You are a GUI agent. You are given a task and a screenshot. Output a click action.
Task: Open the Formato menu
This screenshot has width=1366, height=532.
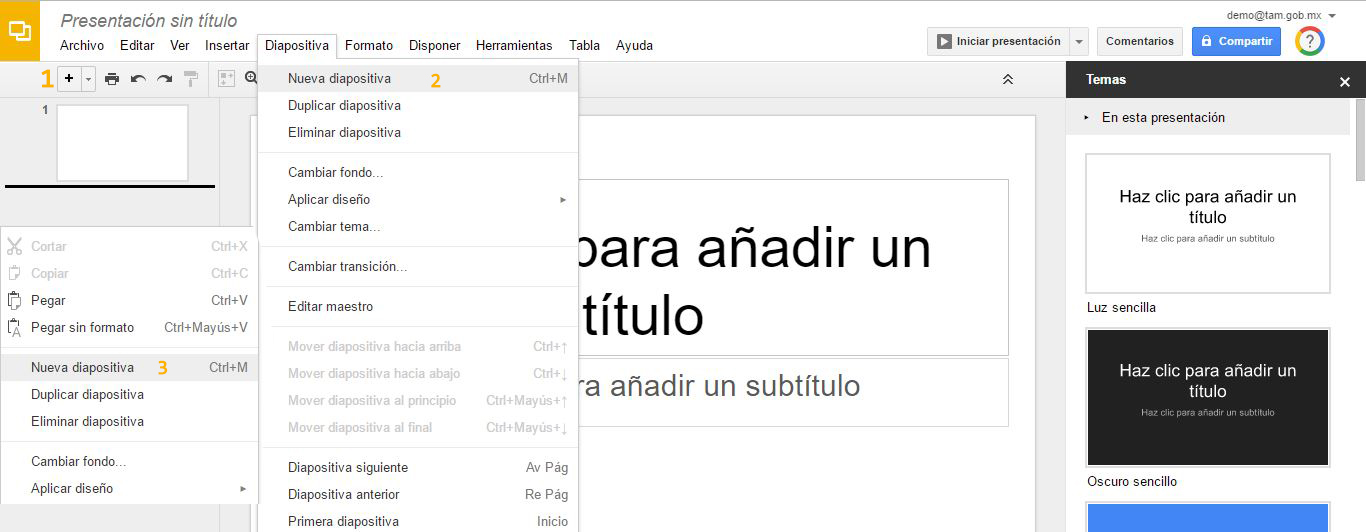(x=369, y=45)
